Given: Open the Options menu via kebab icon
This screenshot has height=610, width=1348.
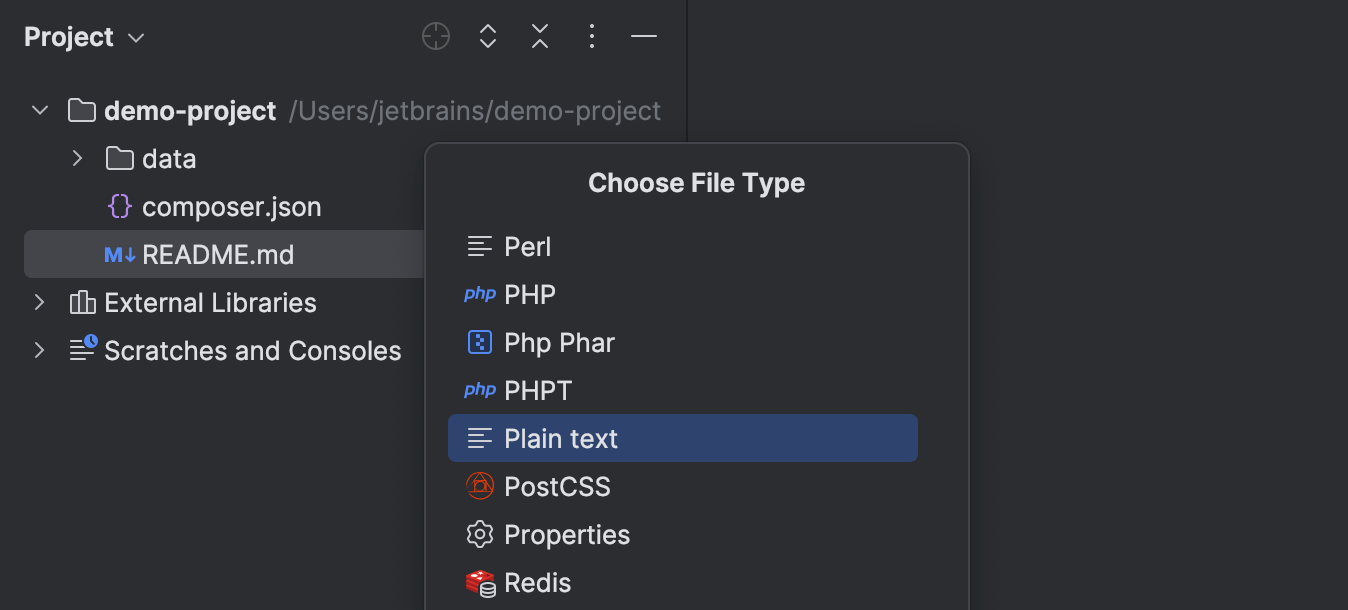Looking at the screenshot, I should pos(591,36).
